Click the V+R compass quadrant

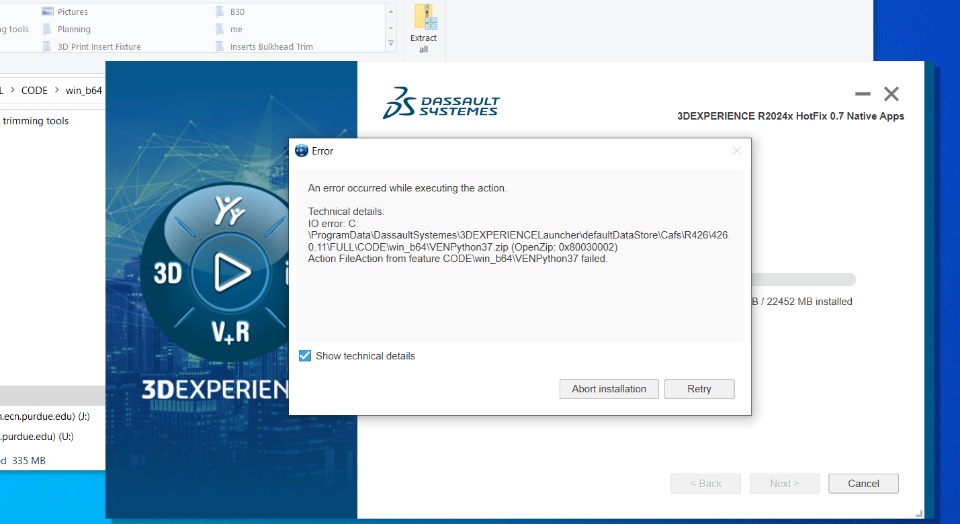point(231,331)
